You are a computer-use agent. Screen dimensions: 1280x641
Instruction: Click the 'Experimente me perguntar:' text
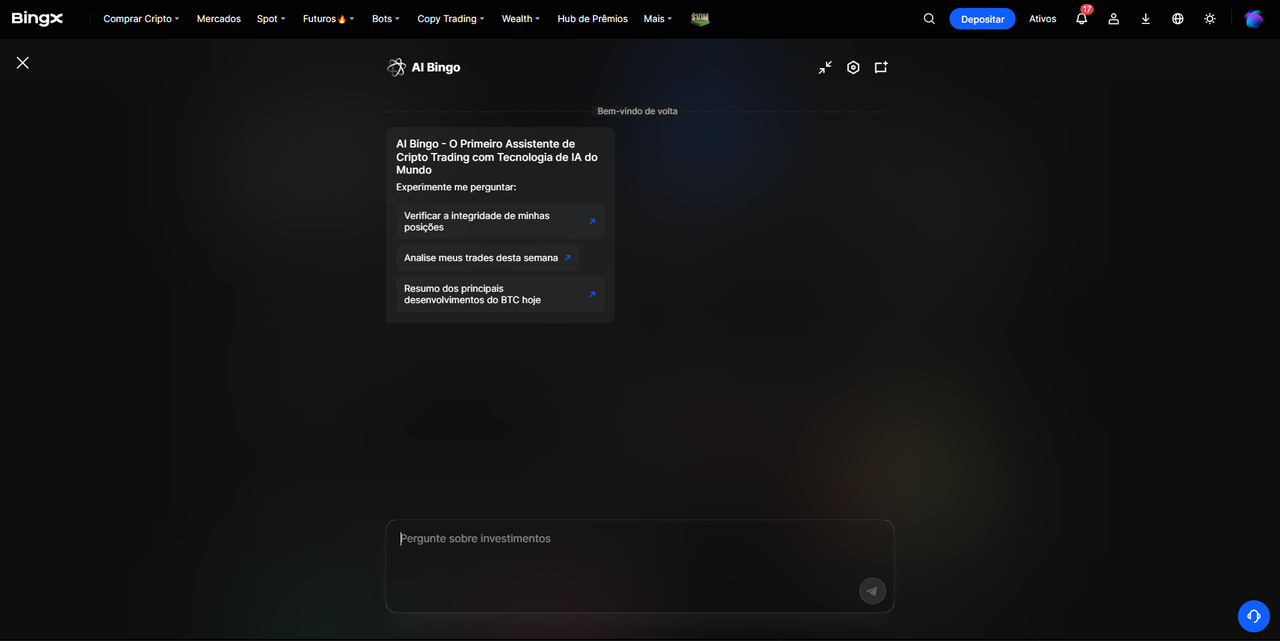coord(456,187)
